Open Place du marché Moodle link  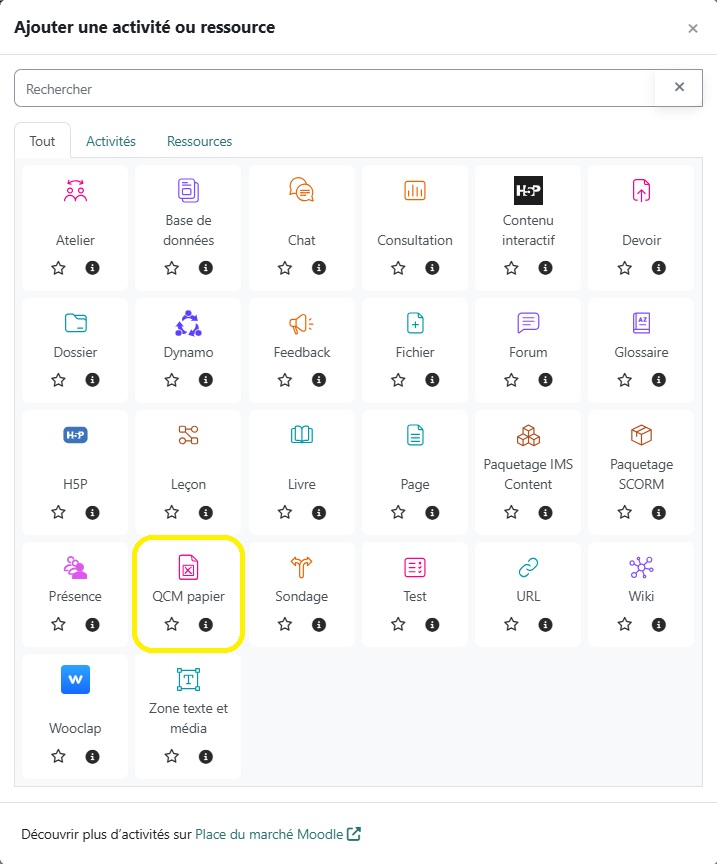point(278,834)
